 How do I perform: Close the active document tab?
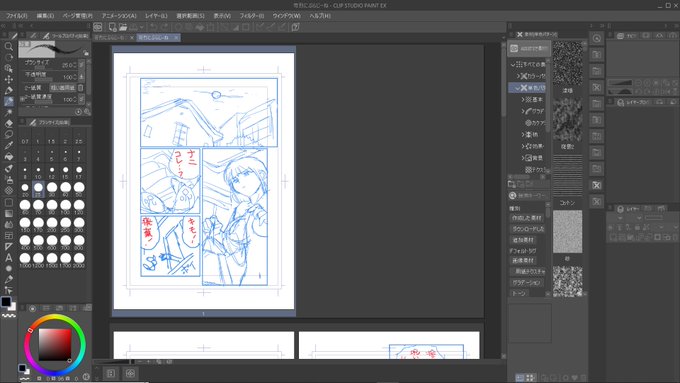[176, 38]
